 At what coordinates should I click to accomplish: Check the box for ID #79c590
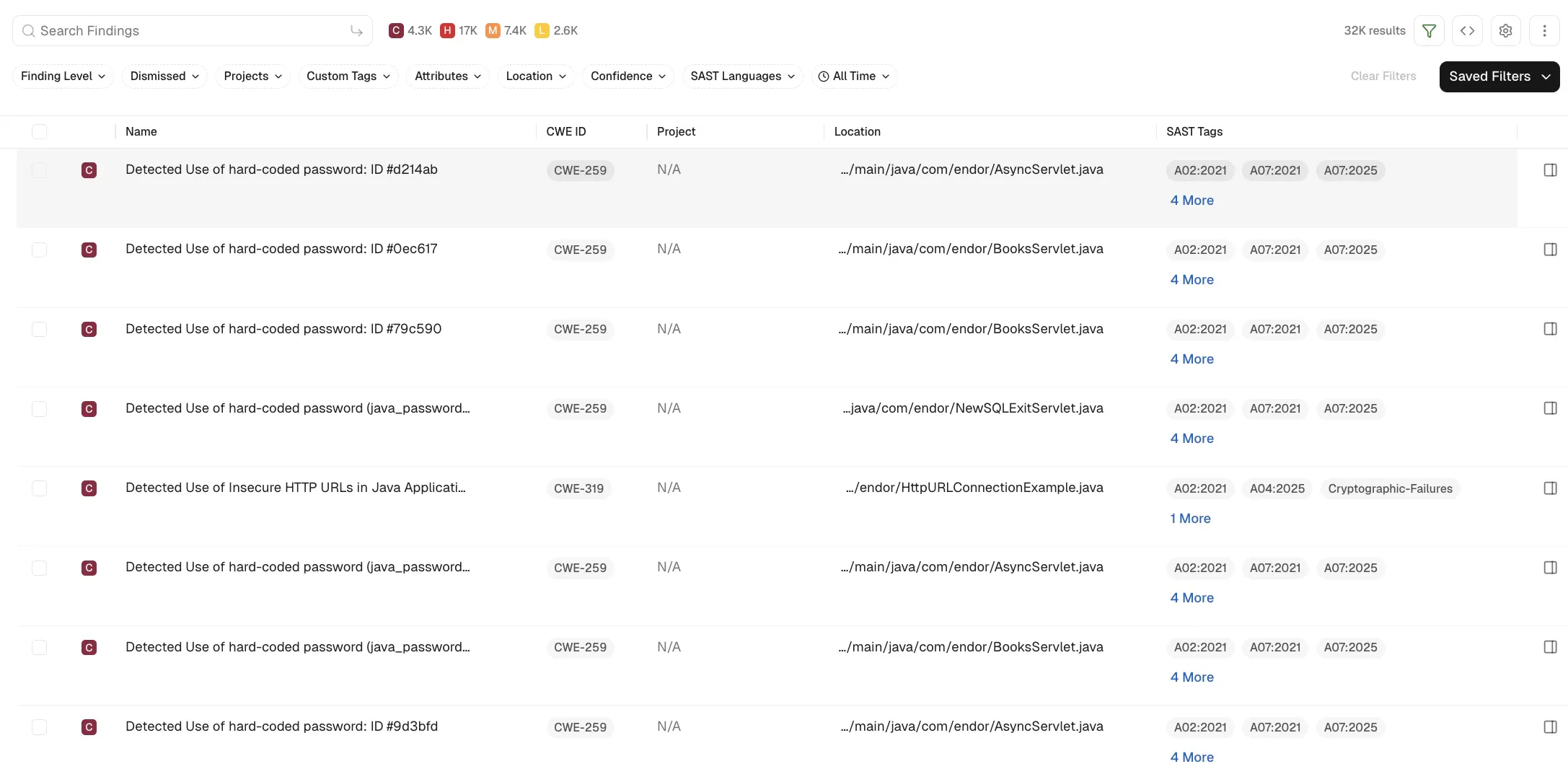[x=40, y=329]
